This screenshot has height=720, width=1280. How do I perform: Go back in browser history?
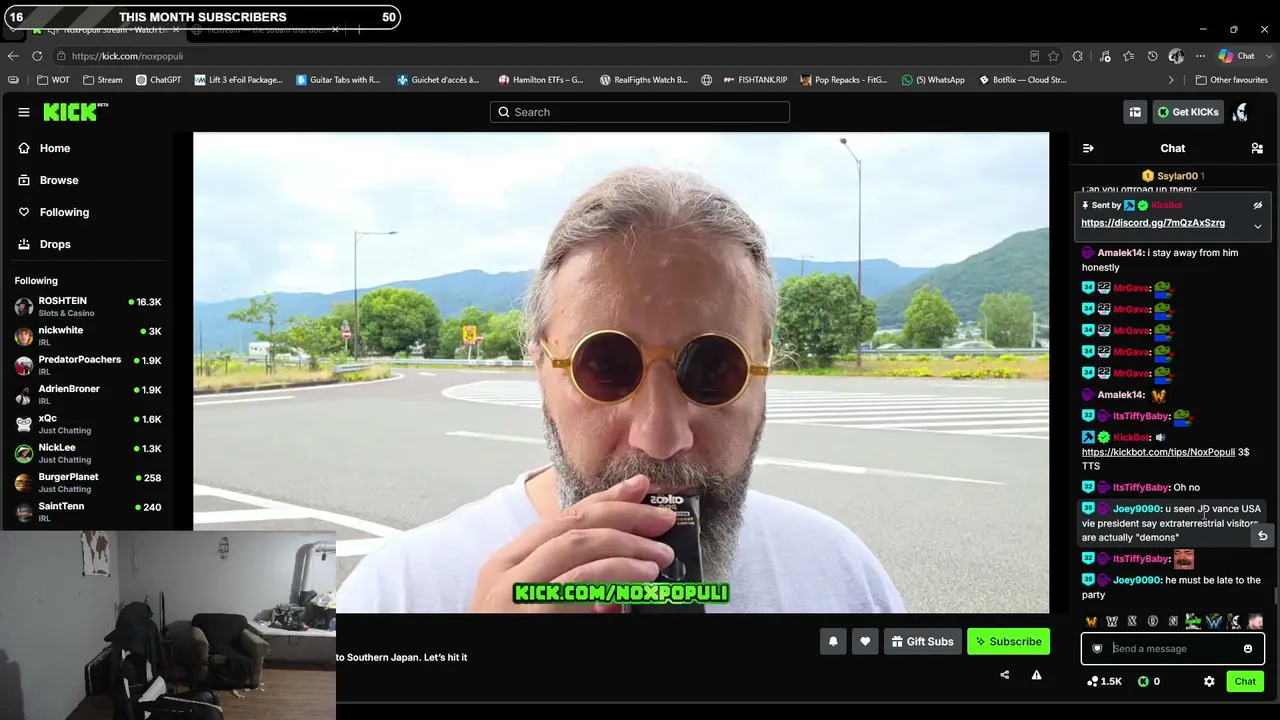pyautogui.click(x=13, y=56)
